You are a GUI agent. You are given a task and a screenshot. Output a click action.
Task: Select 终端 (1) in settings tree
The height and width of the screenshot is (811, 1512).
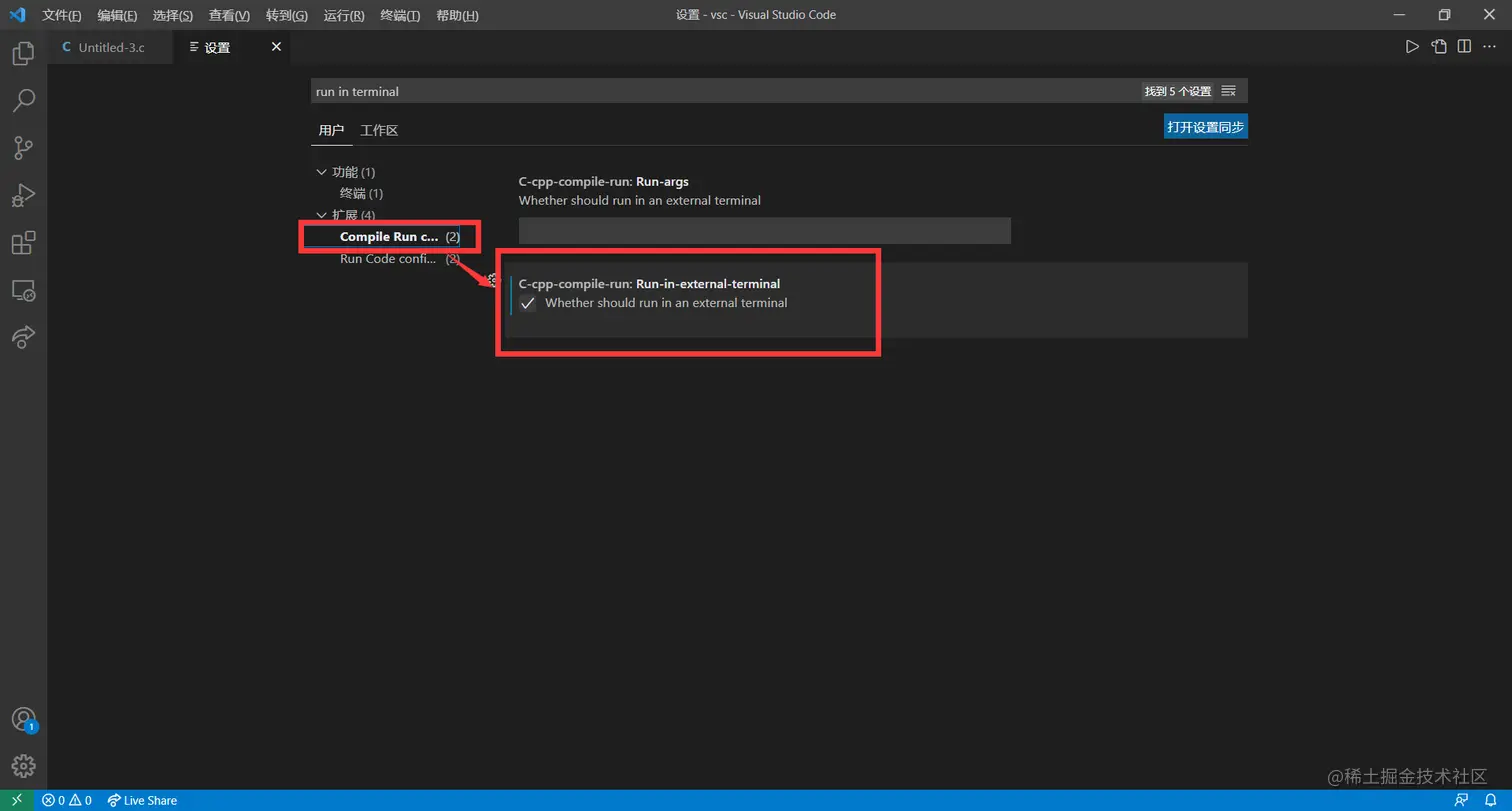point(361,193)
